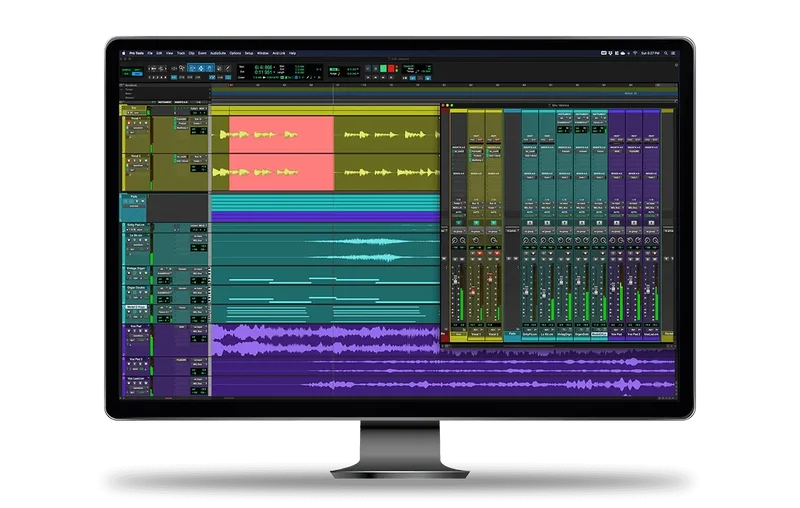800x508 pixels.
Task: Adjust Vocal 1 fader in Mix window
Action: (473, 291)
